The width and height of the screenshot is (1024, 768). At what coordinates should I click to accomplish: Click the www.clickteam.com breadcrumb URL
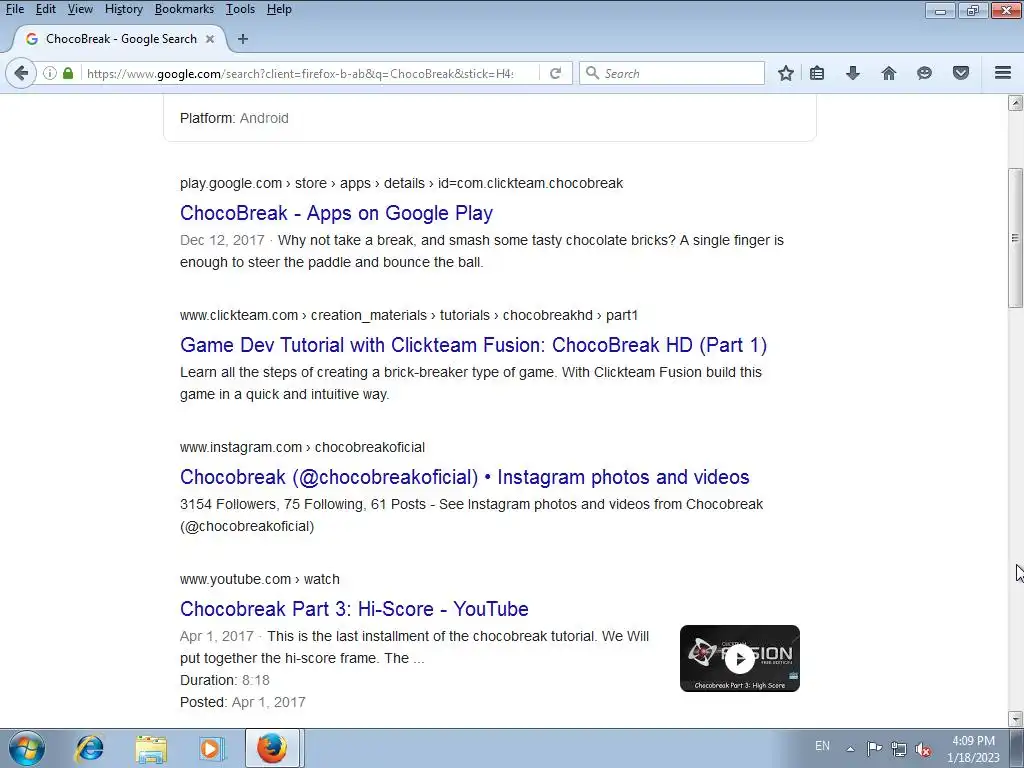409,315
